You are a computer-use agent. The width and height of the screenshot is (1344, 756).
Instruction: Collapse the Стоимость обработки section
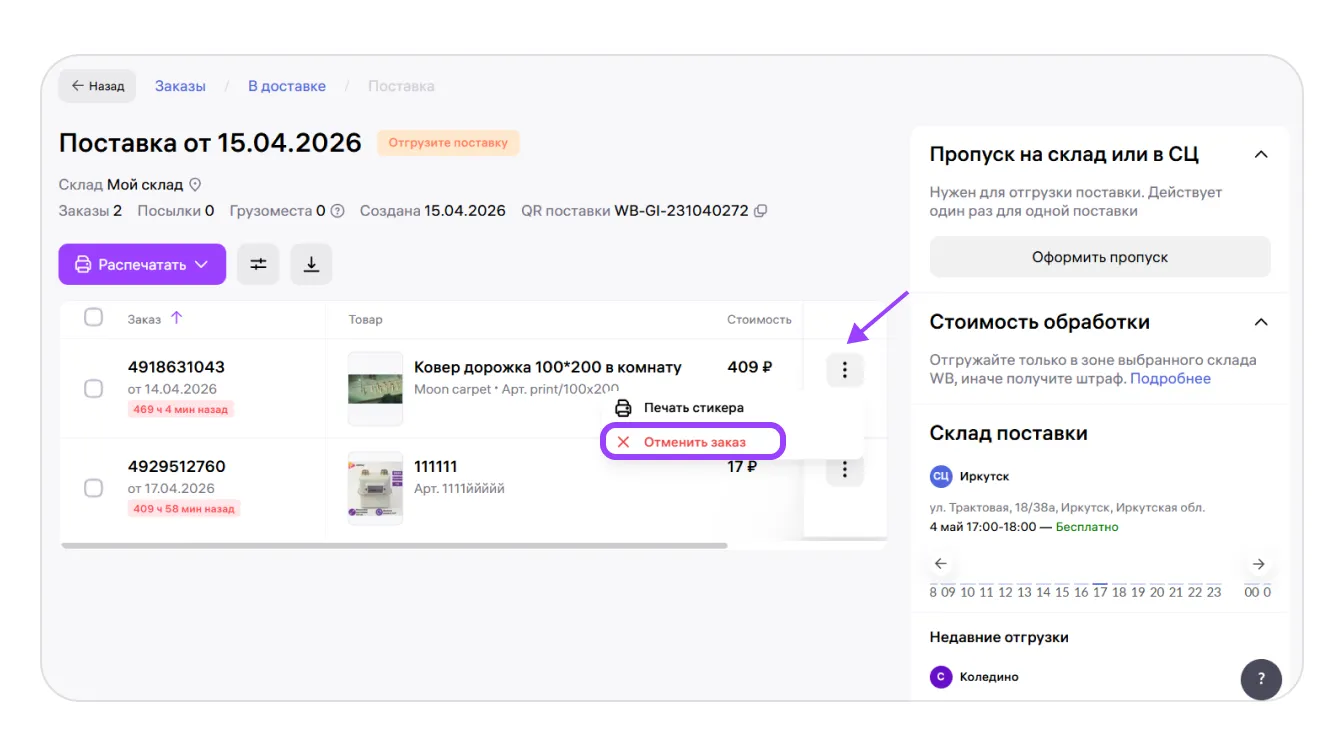coord(1261,322)
